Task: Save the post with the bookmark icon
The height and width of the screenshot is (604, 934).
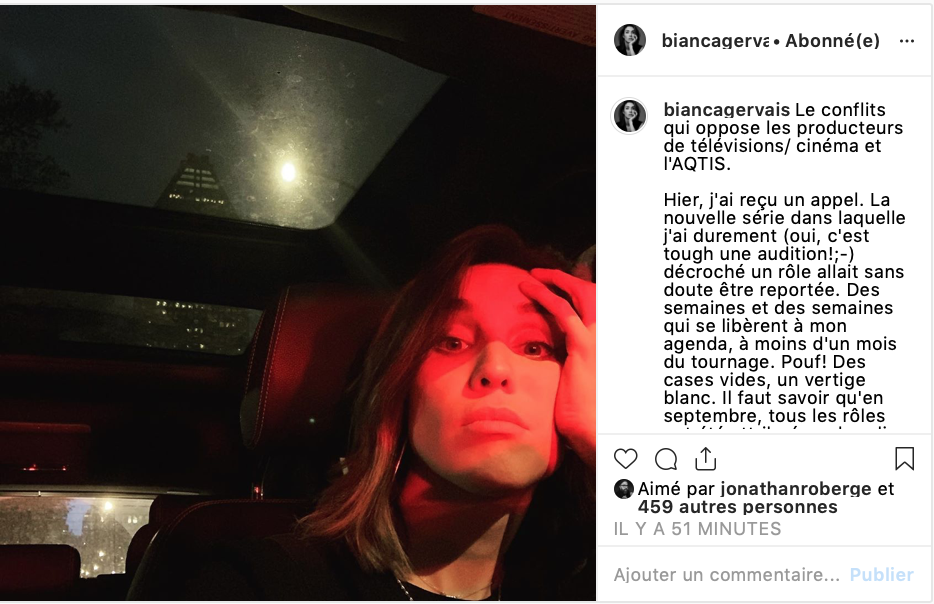Action: point(904,459)
